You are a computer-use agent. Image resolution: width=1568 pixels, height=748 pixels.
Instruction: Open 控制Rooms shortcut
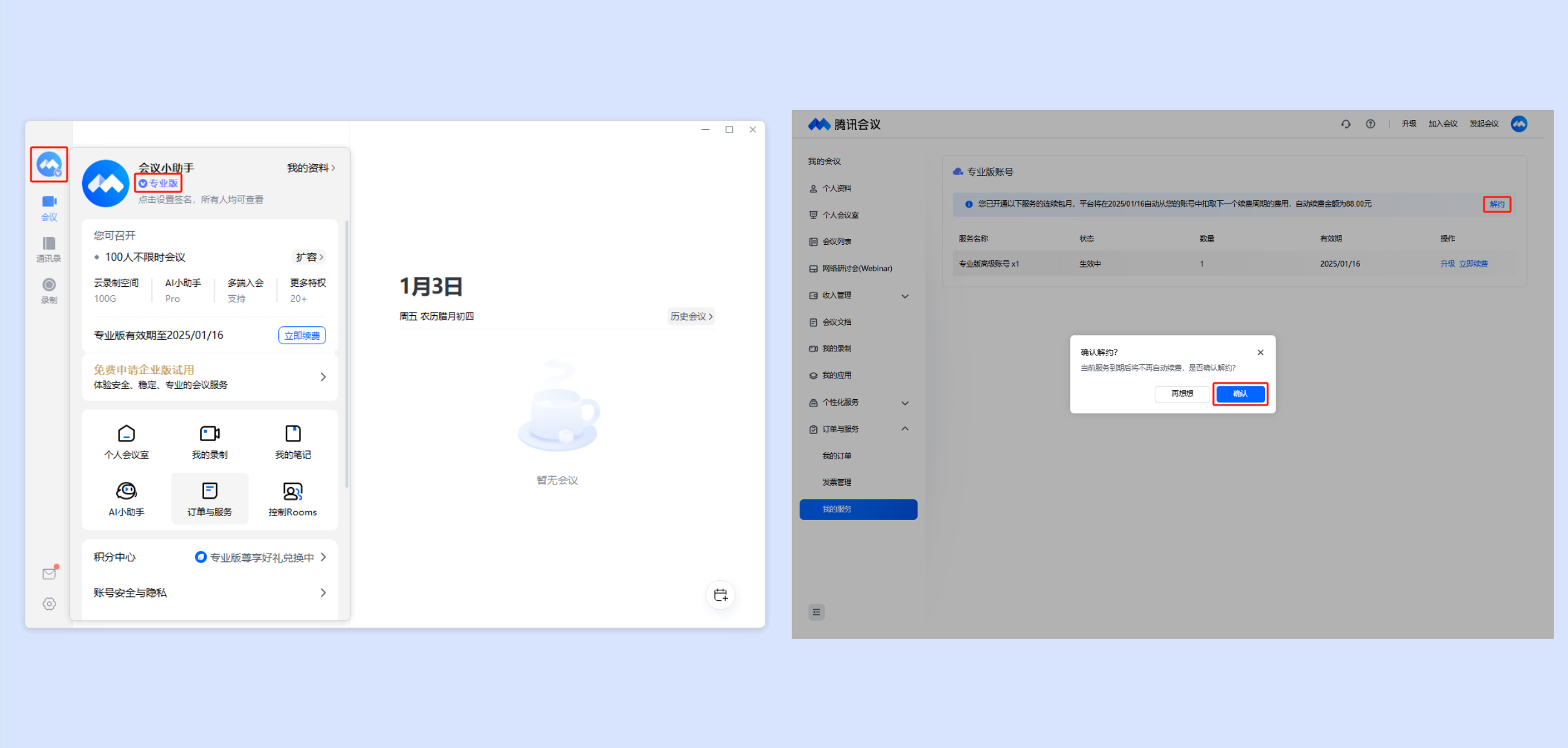[x=293, y=499]
